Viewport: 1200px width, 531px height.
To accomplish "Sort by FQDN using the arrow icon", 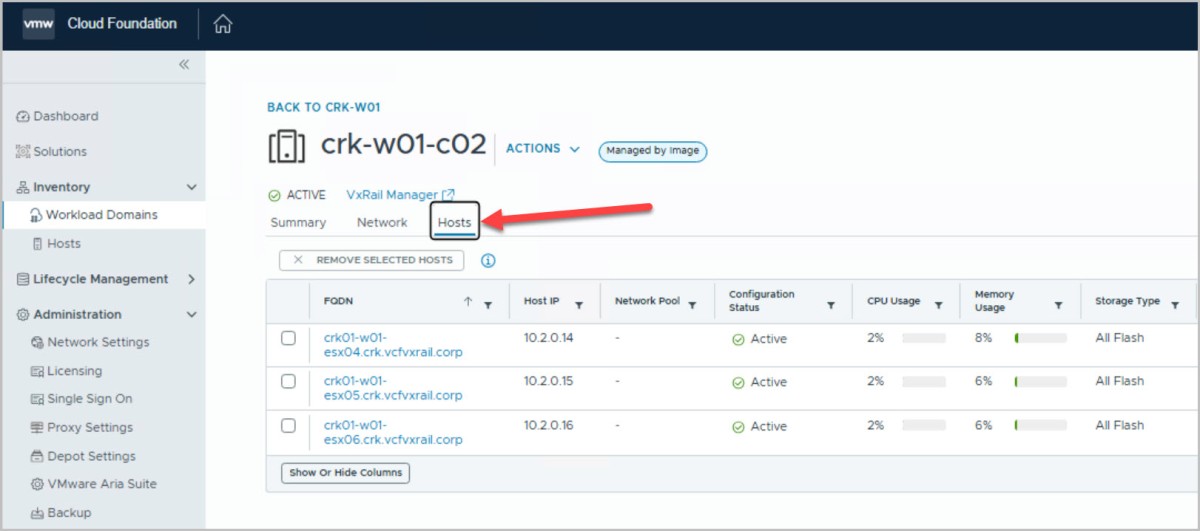I will coord(467,302).
